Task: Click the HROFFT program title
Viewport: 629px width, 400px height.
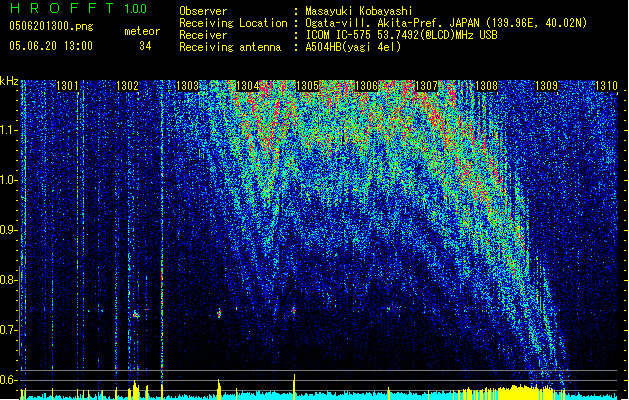Action: [63, 8]
